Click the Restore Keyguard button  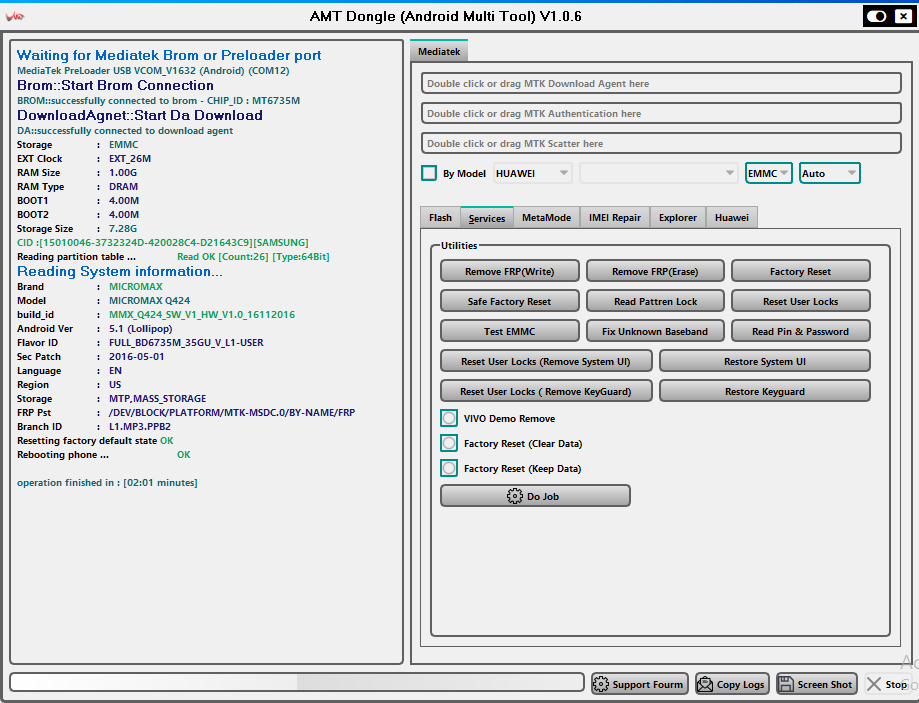click(765, 391)
